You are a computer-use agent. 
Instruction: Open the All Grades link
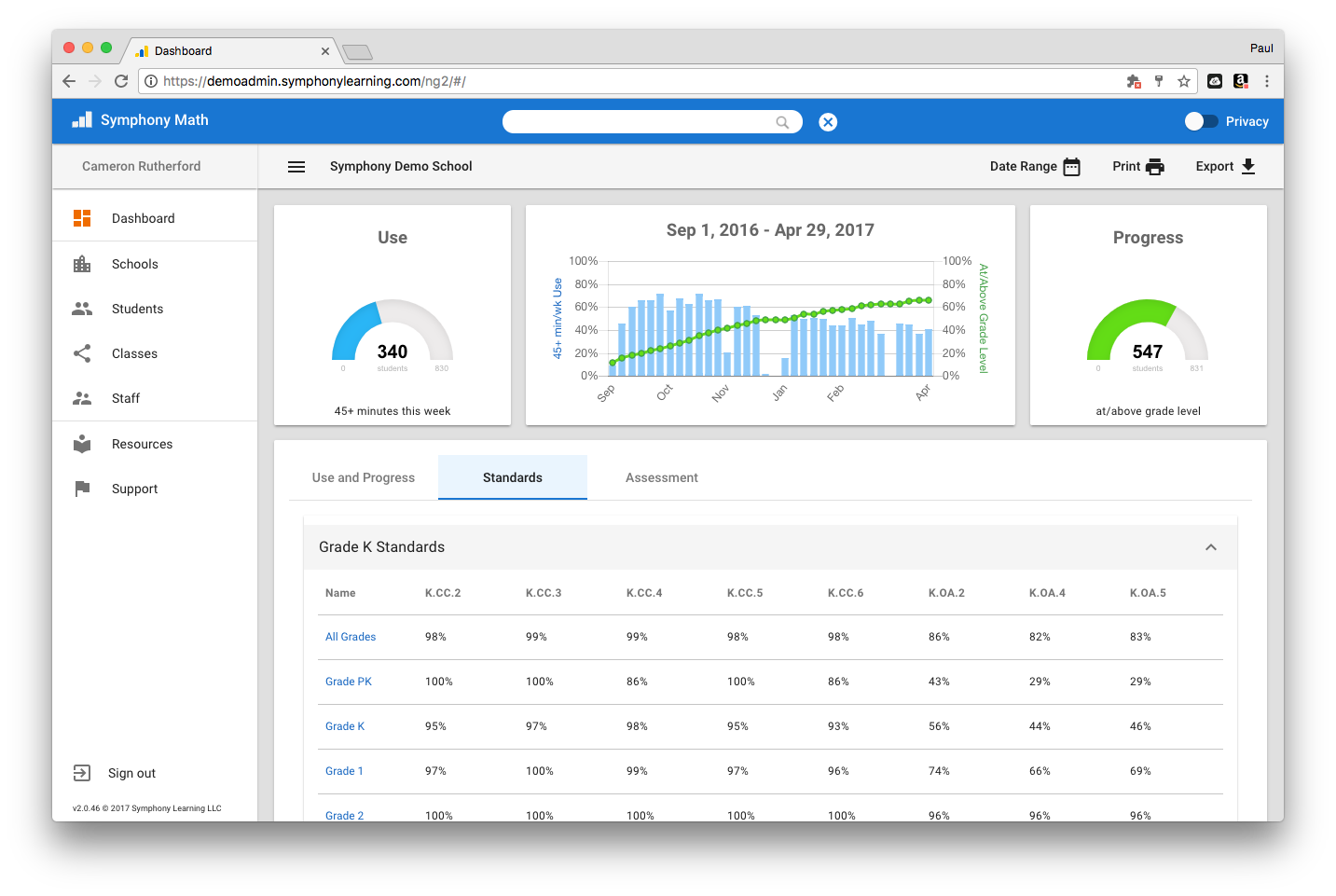click(351, 637)
